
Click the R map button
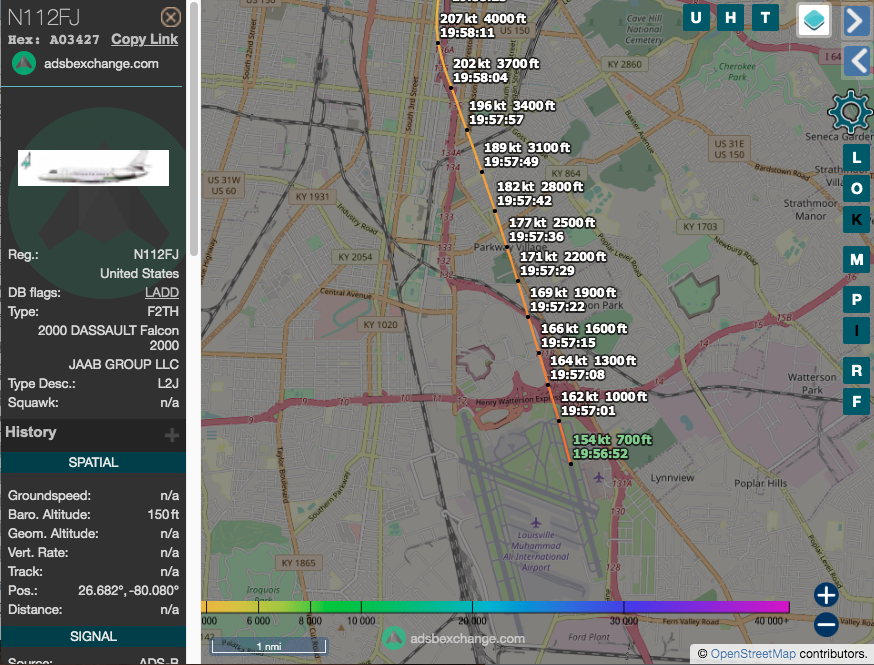[856, 371]
